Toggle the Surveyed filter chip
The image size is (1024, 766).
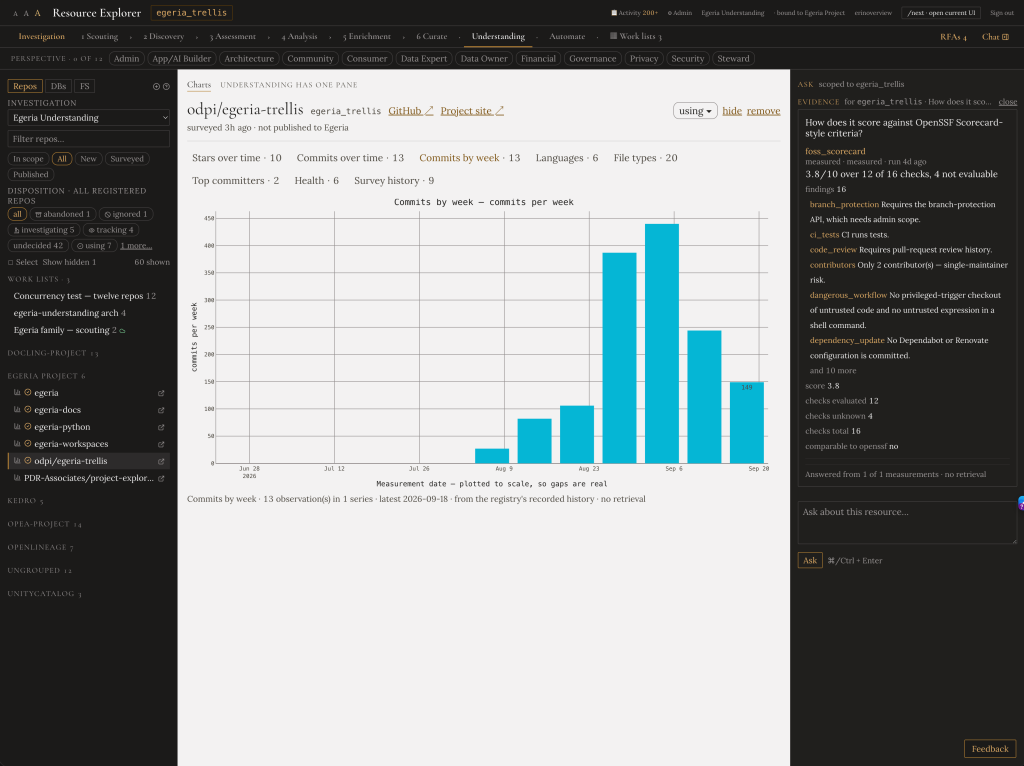(x=127, y=159)
